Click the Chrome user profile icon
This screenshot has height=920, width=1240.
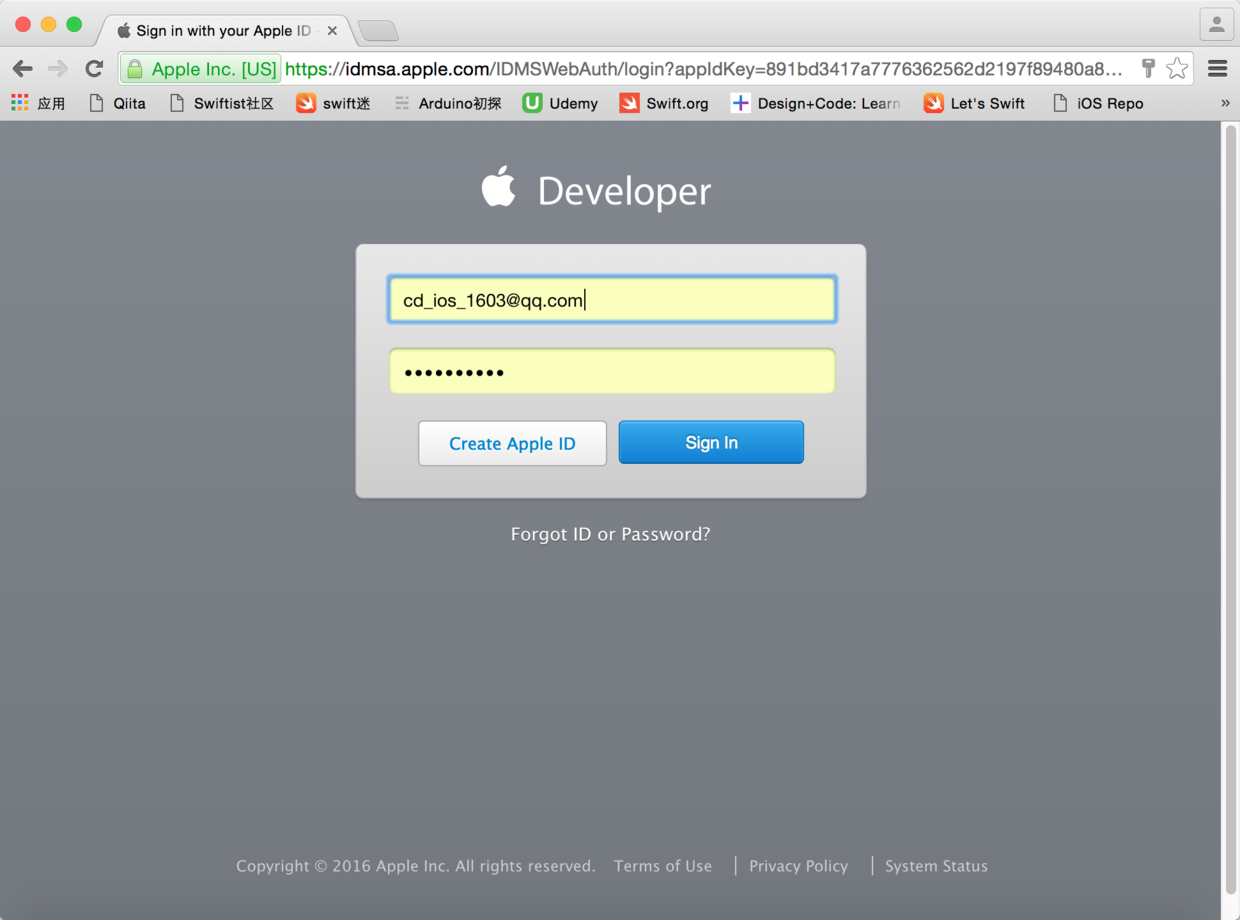click(x=1216, y=25)
